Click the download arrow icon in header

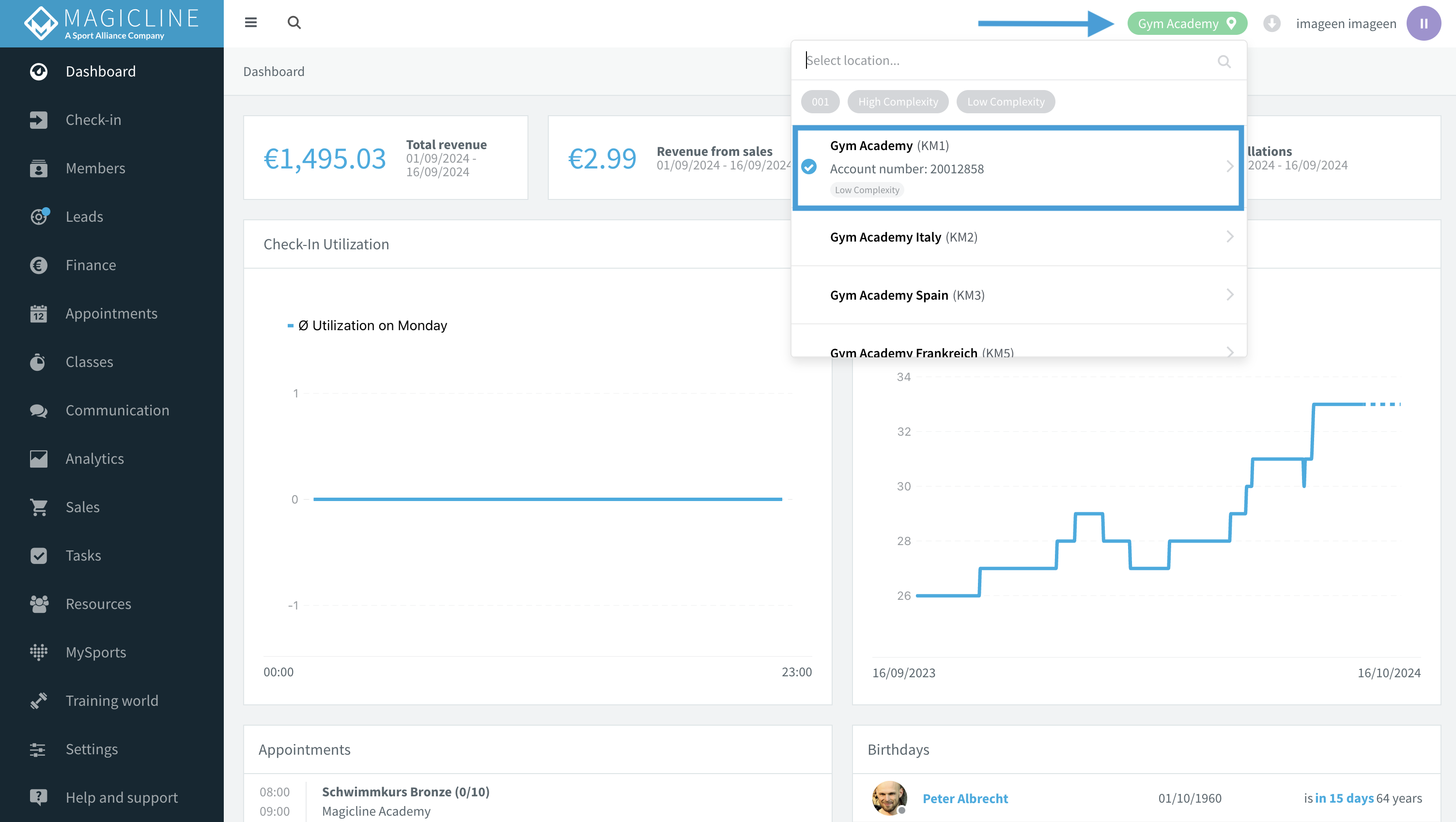[1272, 23]
